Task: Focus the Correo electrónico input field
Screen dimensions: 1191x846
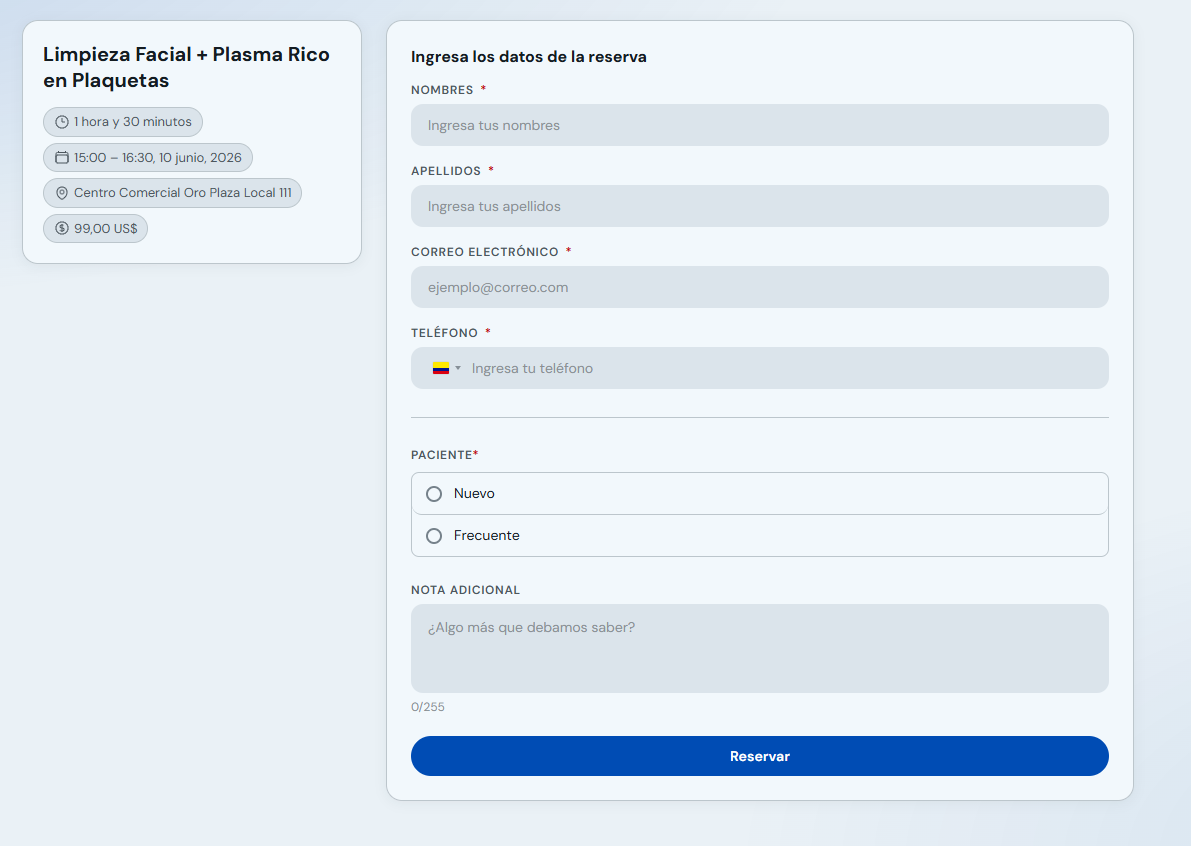Action: 760,287
